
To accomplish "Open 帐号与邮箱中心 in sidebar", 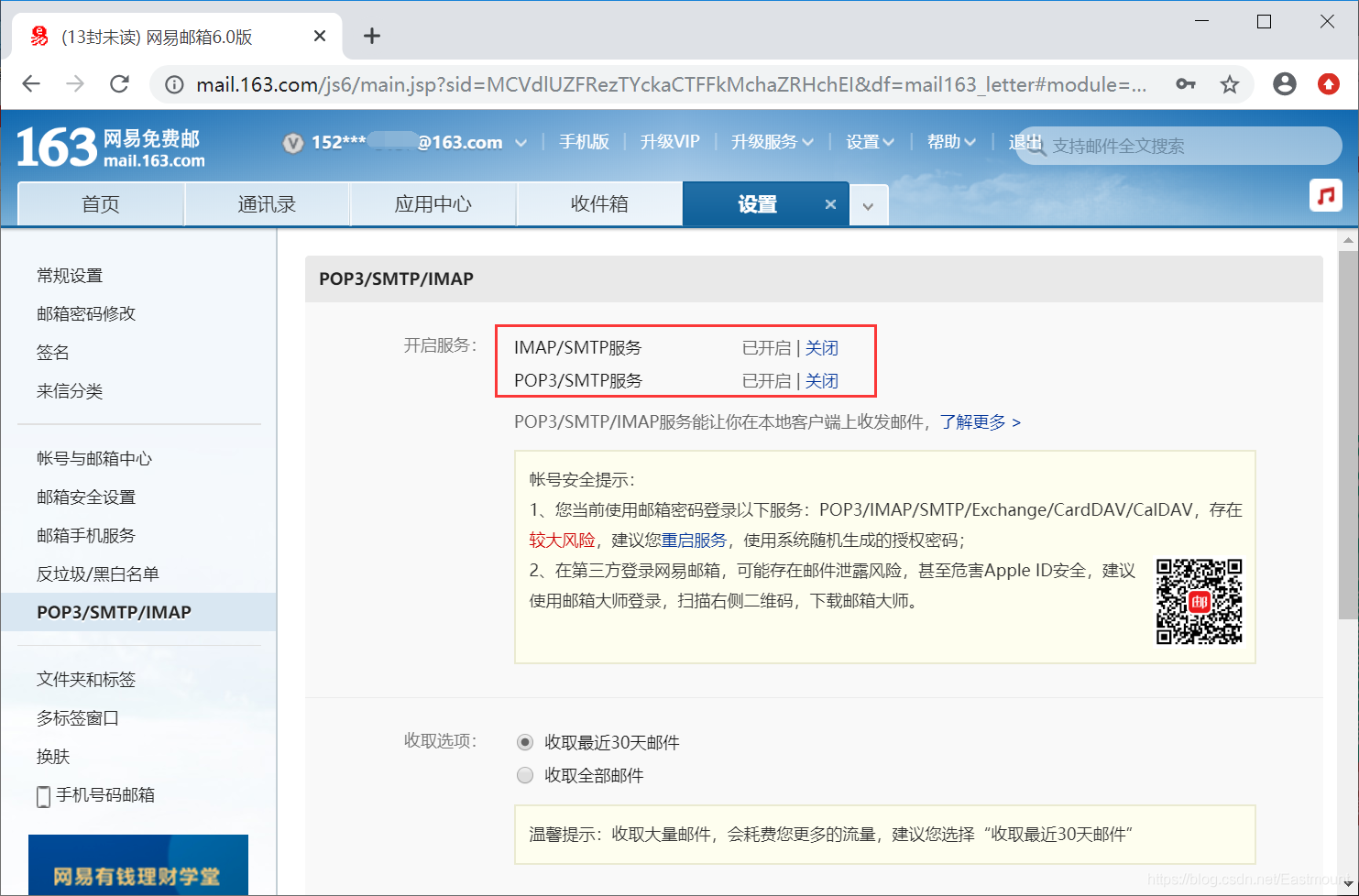I will tap(94, 459).
